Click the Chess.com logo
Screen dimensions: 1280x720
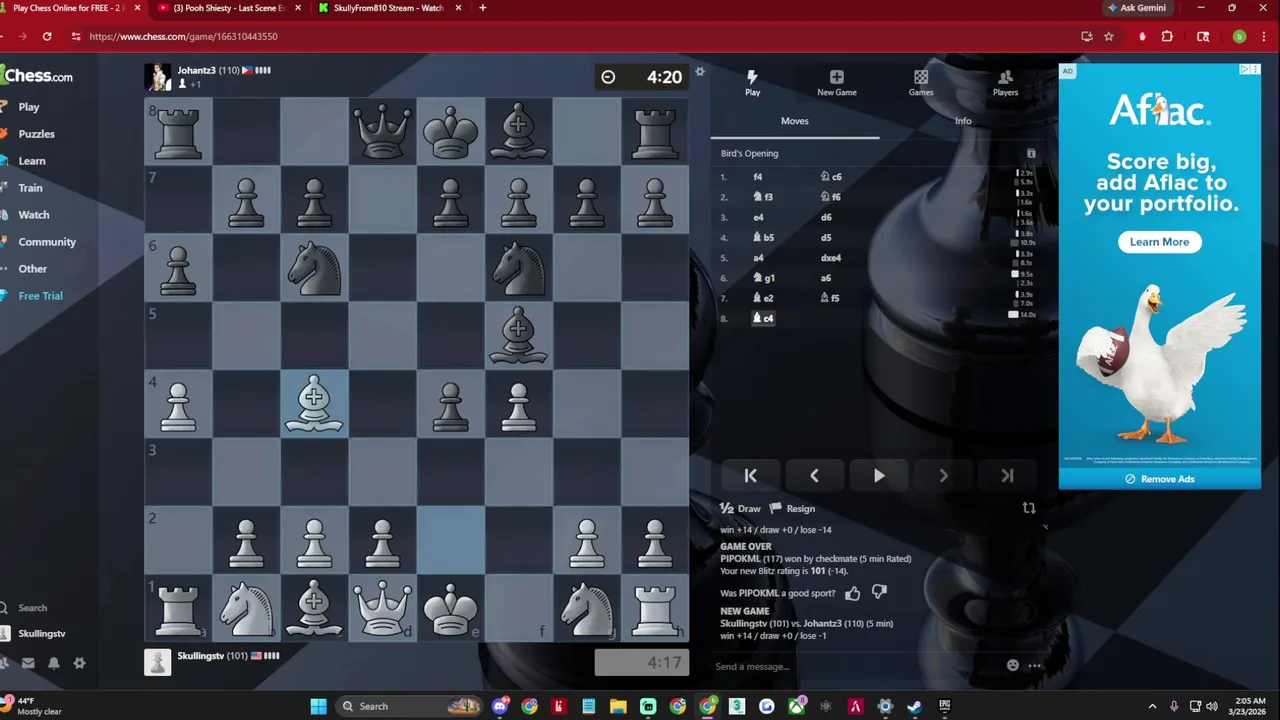click(36, 76)
